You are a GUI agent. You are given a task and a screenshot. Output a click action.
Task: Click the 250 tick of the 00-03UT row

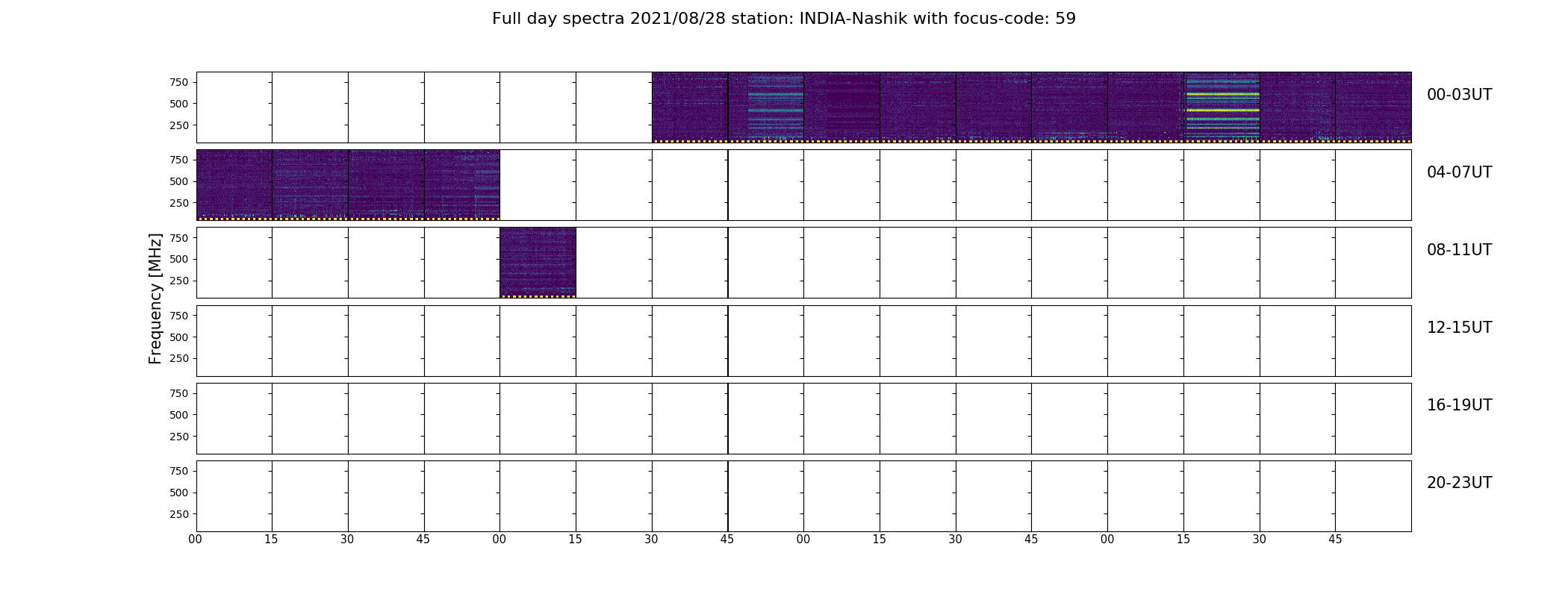click(x=179, y=125)
